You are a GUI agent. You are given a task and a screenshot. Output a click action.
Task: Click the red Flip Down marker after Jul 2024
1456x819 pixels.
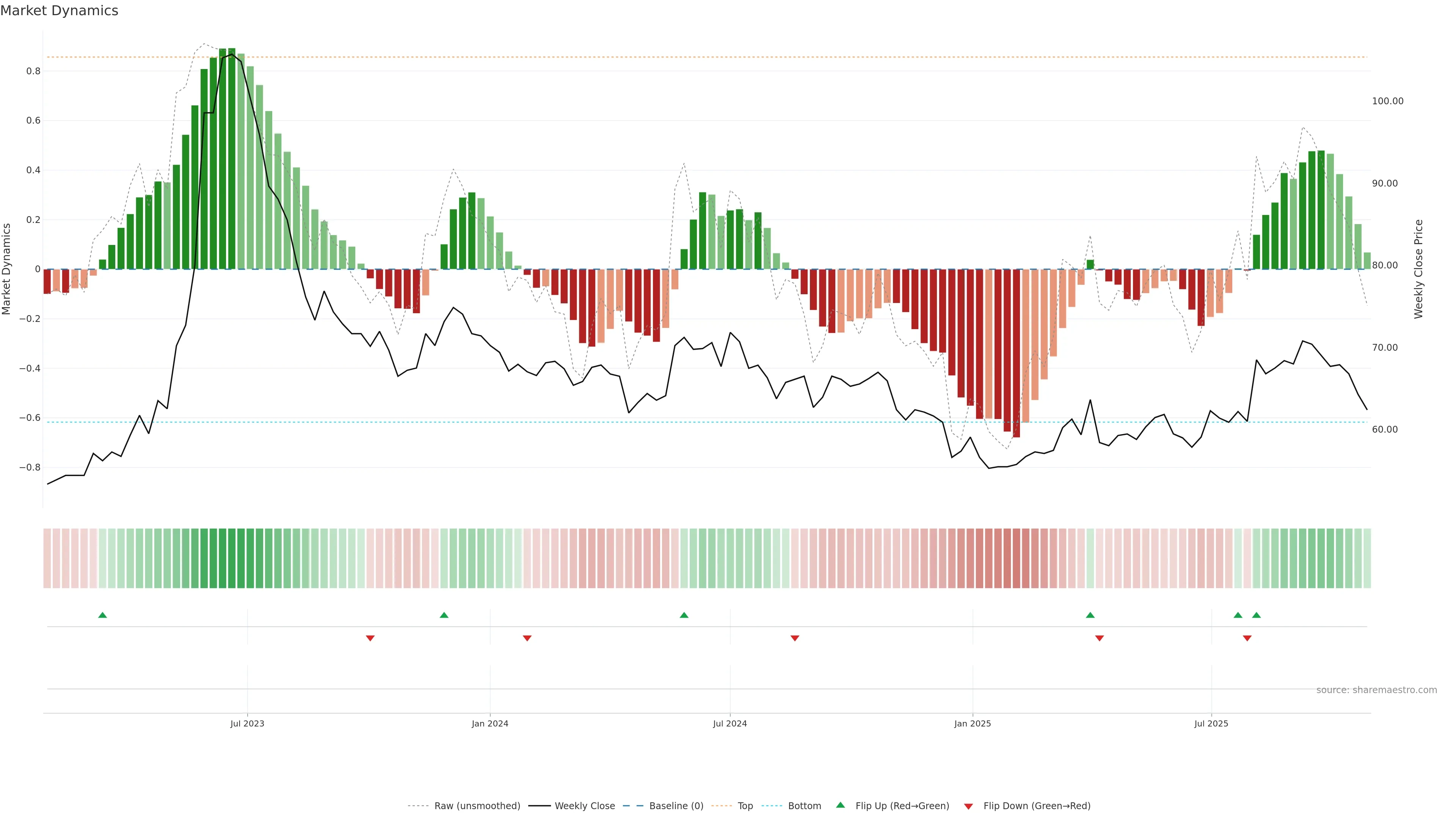tap(795, 638)
